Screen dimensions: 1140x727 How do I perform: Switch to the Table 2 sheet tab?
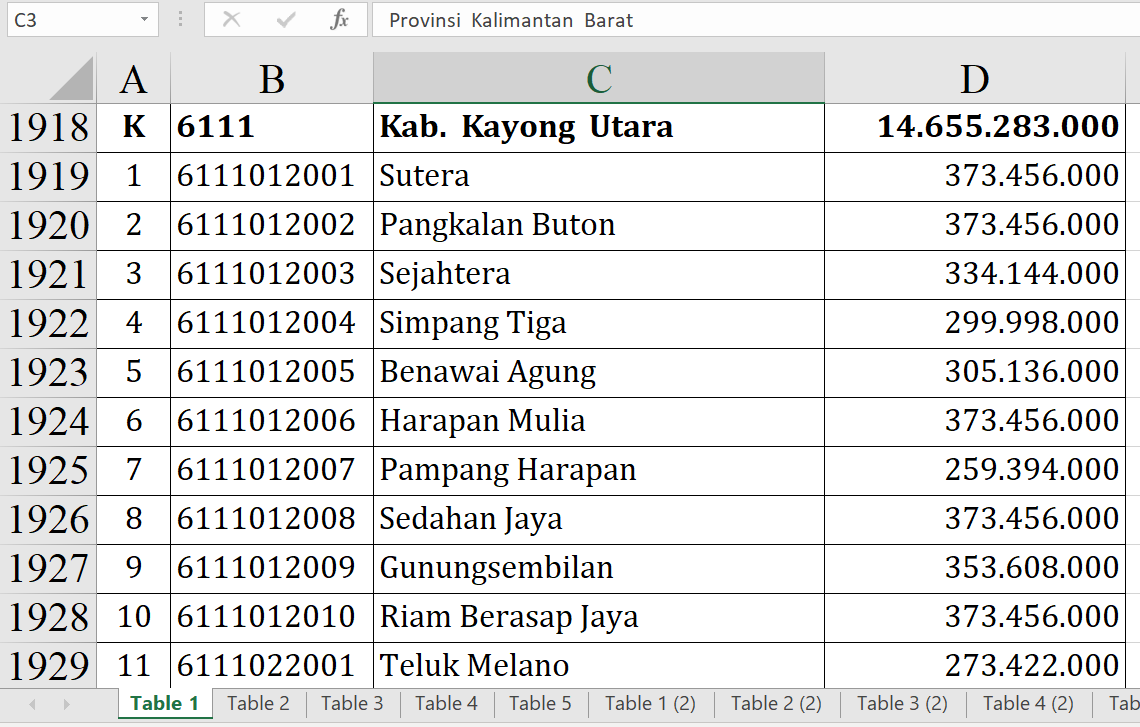pyautogui.click(x=258, y=703)
